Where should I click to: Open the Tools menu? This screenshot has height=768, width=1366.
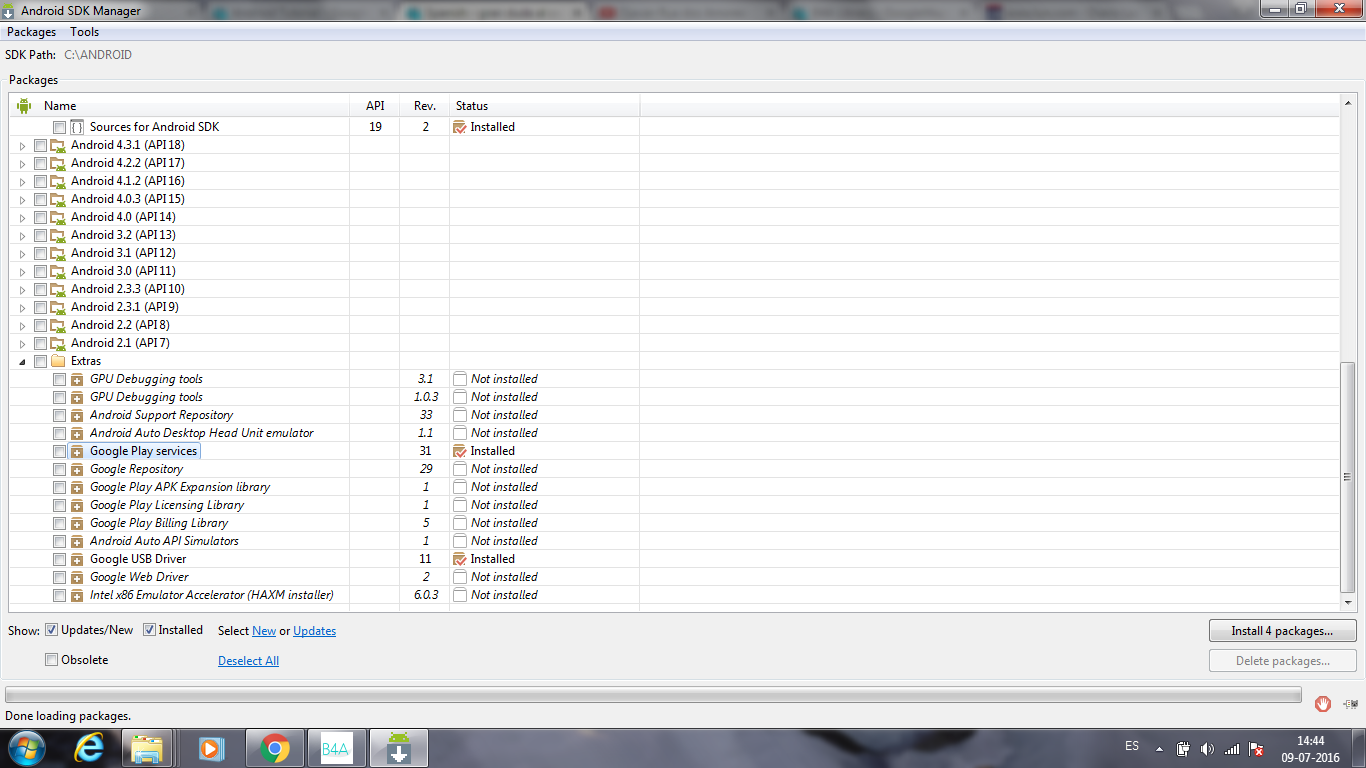tap(85, 32)
